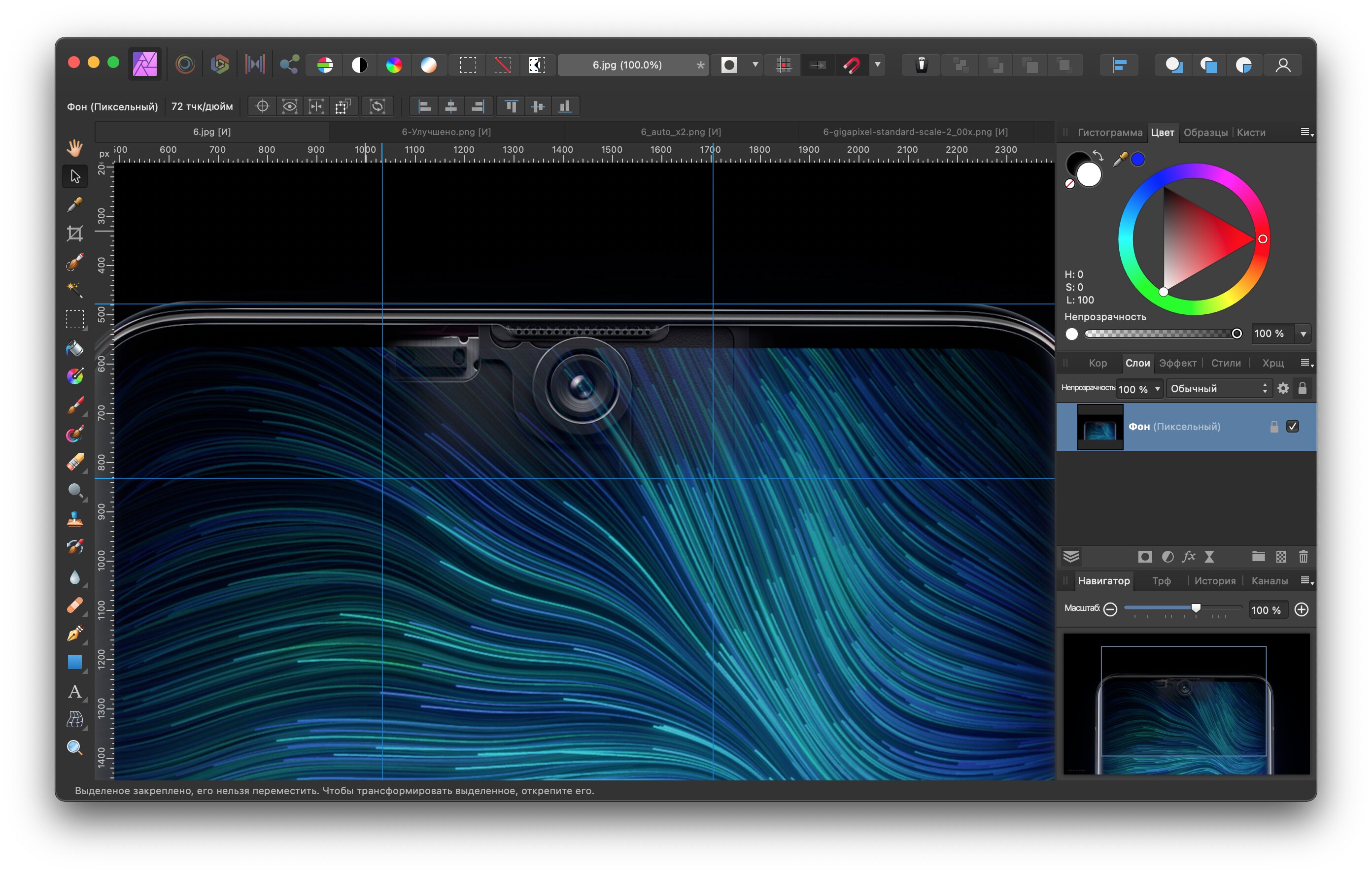Toggle Transform Origin crosshair button

(x=263, y=106)
